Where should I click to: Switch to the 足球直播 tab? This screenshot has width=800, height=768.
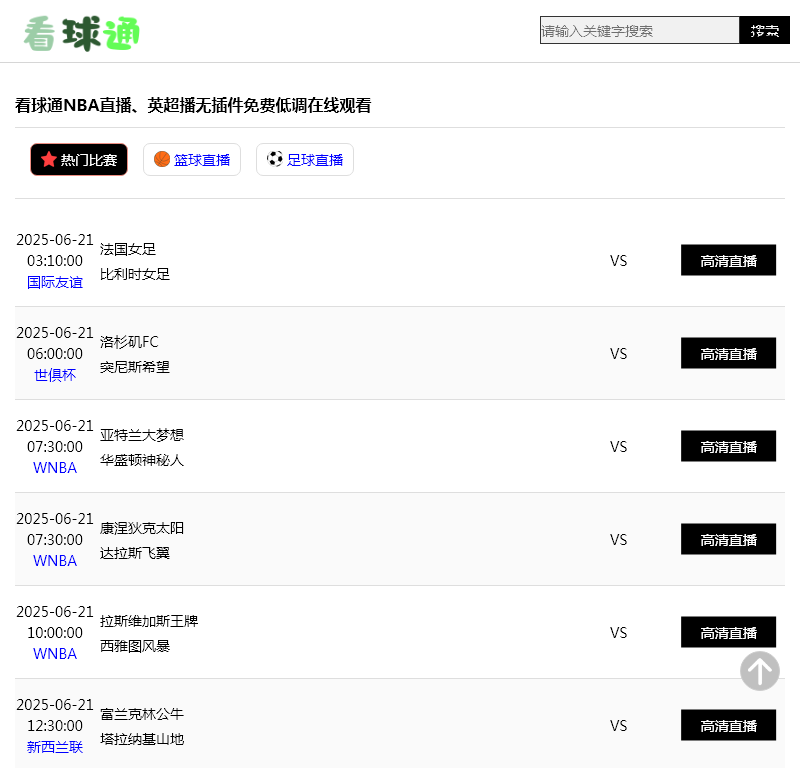click(305, 159)
